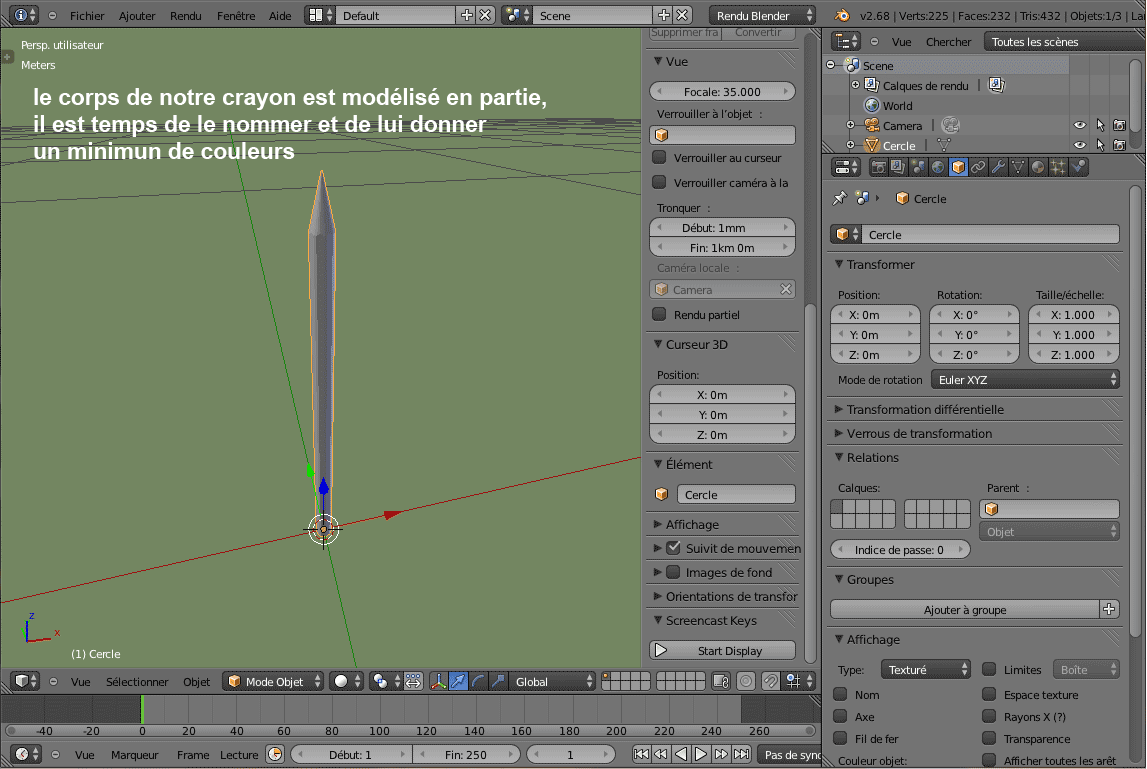Toggle the 3D manipulator axes icon
The height and width of the screenshot is (769, 1147).
click(x=438, y=682)
